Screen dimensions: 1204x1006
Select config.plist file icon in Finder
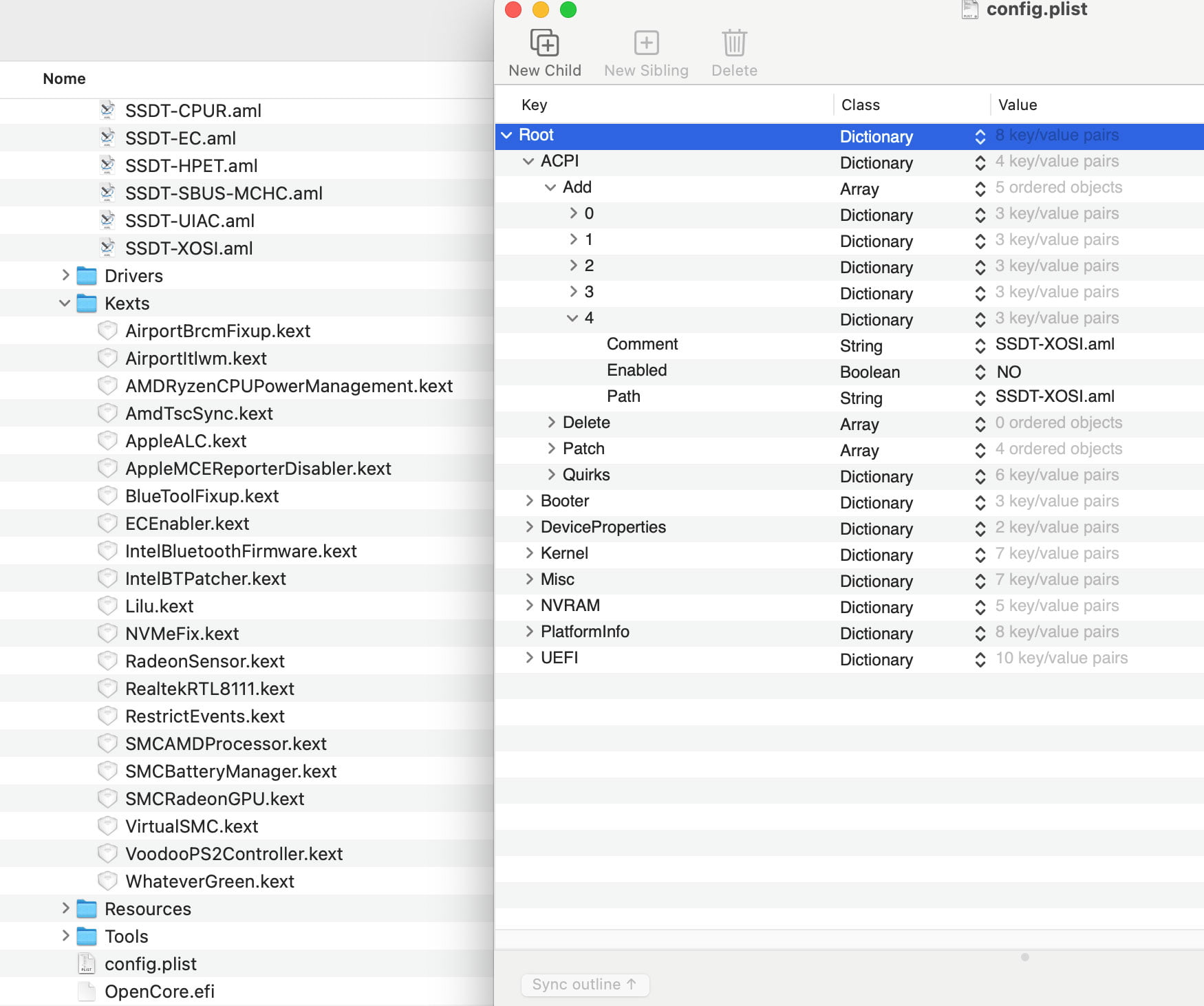87,963
